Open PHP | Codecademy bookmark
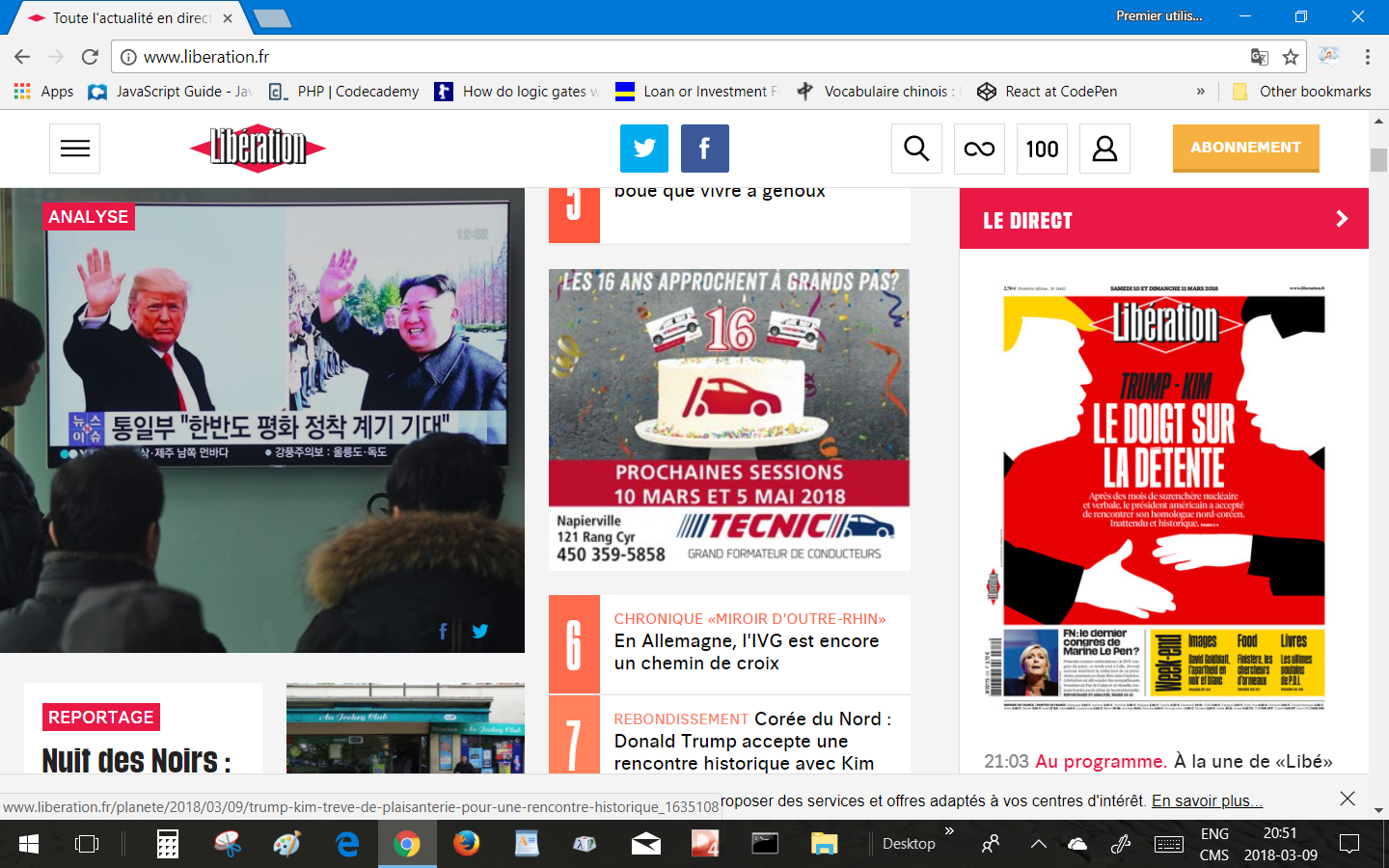1389x868 pixels. (344, 92)
